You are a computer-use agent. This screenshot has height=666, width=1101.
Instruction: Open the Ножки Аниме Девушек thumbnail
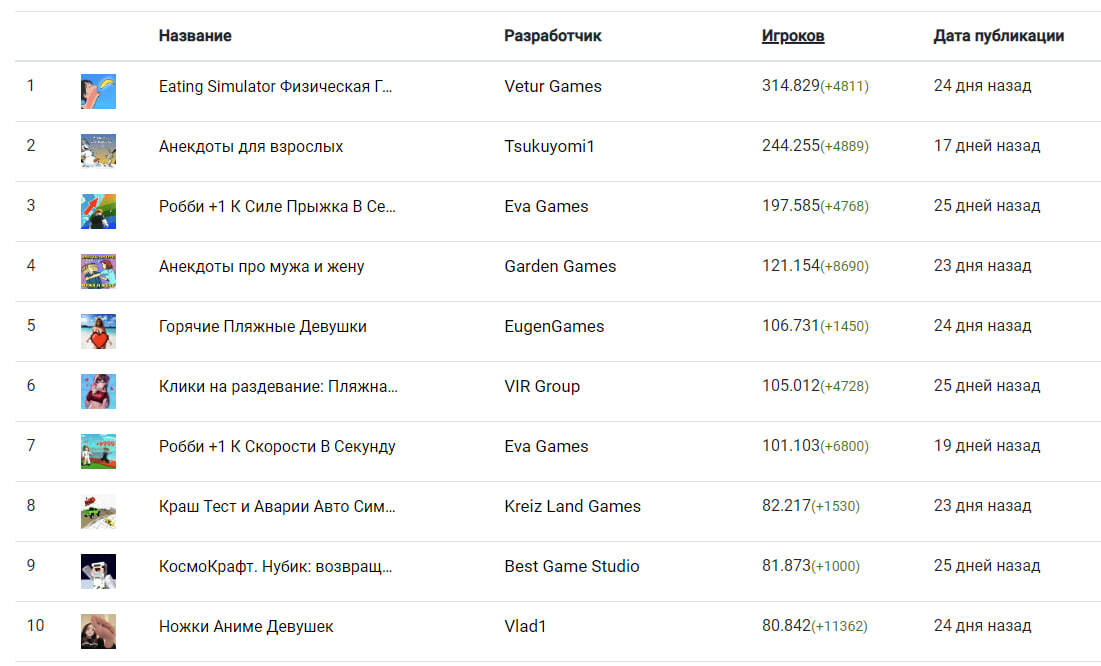98,631
